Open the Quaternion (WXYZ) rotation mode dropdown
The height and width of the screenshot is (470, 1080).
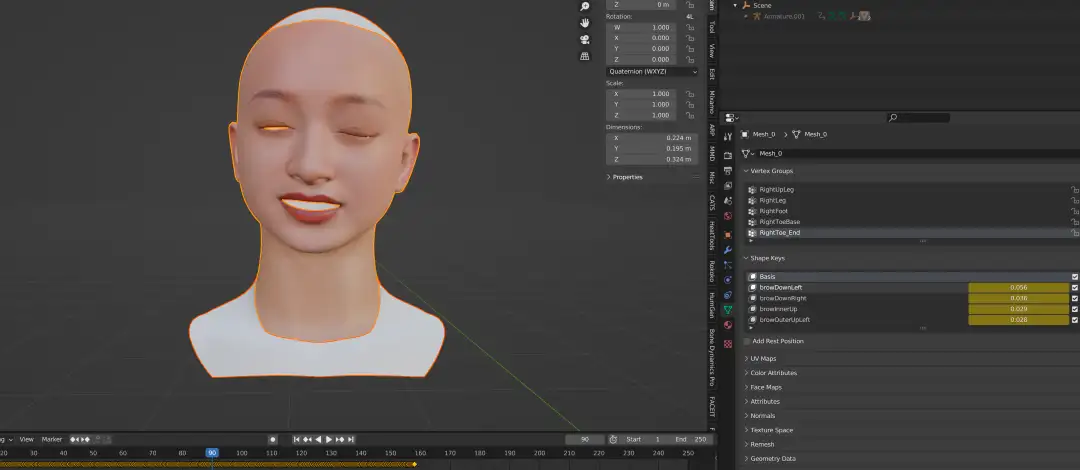[652, 72]
